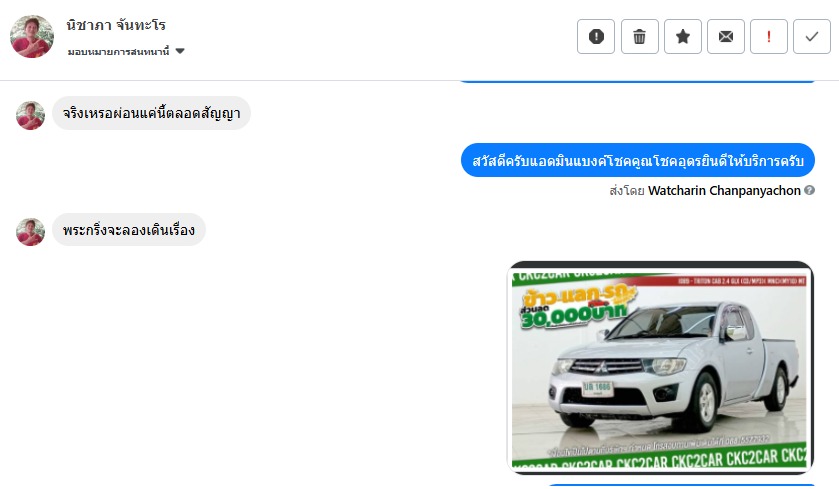The width and height of the screenshot is (839, 489).
Task: Open the silver pickup truck image
Action: (x=660, y=368)
